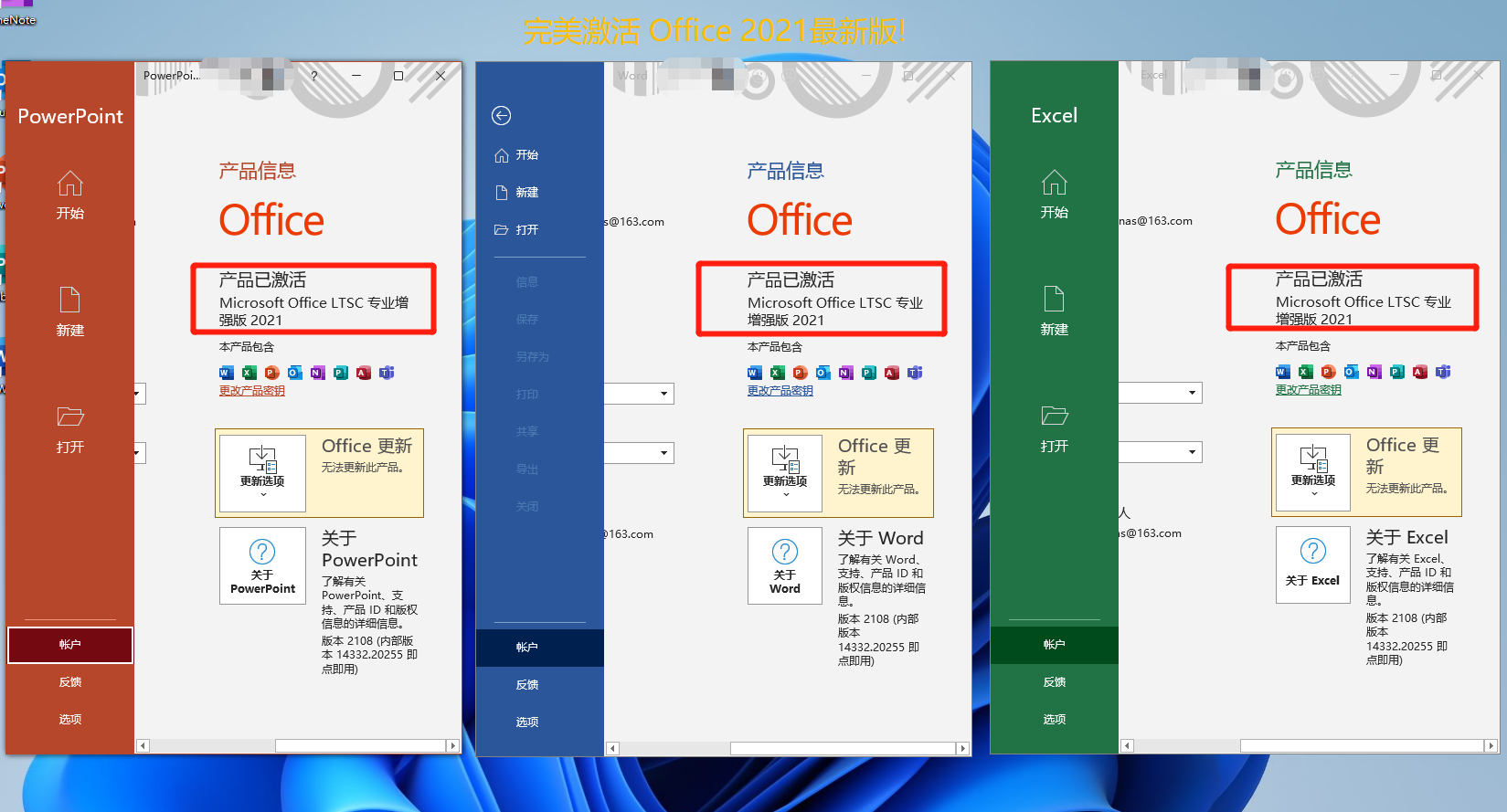This screenshot has height=812, width=1507.
Task: Click 更改产品密钥 link in Word window
Action: tap(780, 391)
